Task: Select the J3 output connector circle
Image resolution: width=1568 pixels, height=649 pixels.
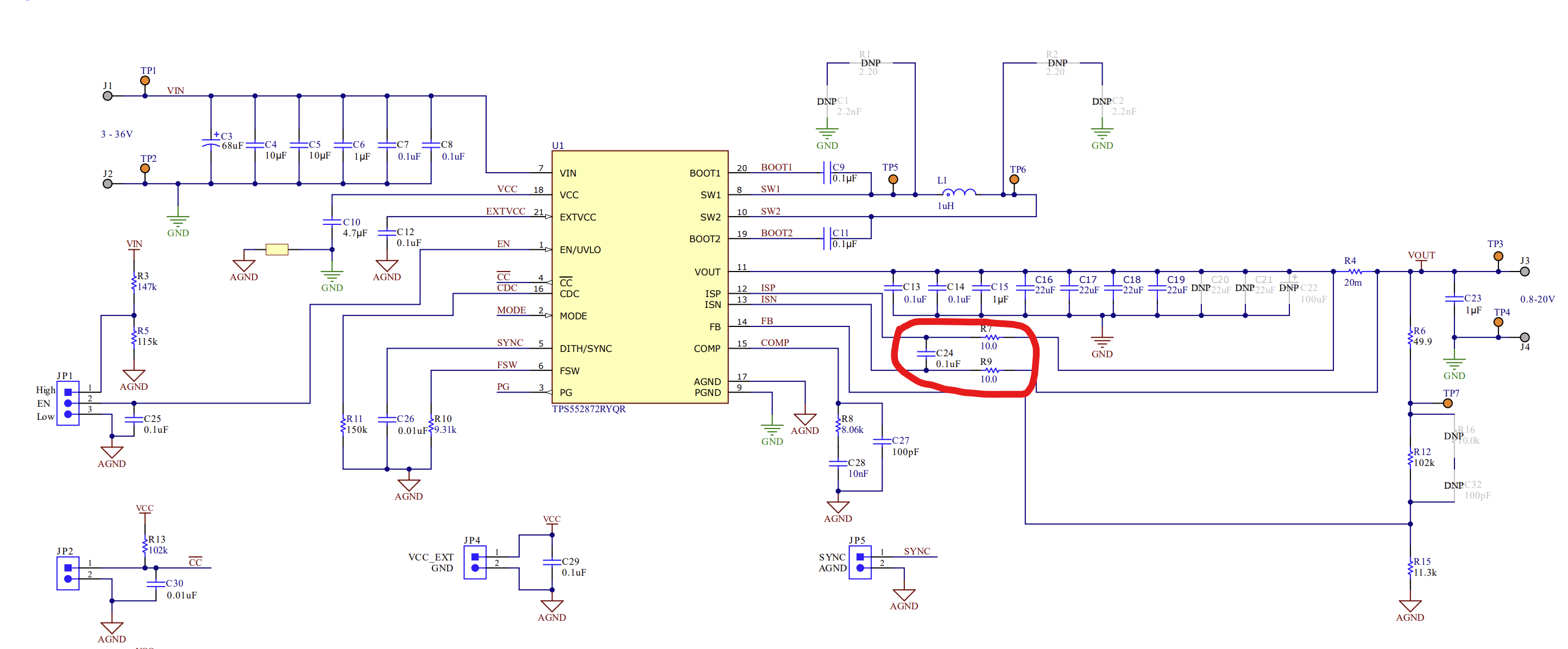Action: (1525, 272)
